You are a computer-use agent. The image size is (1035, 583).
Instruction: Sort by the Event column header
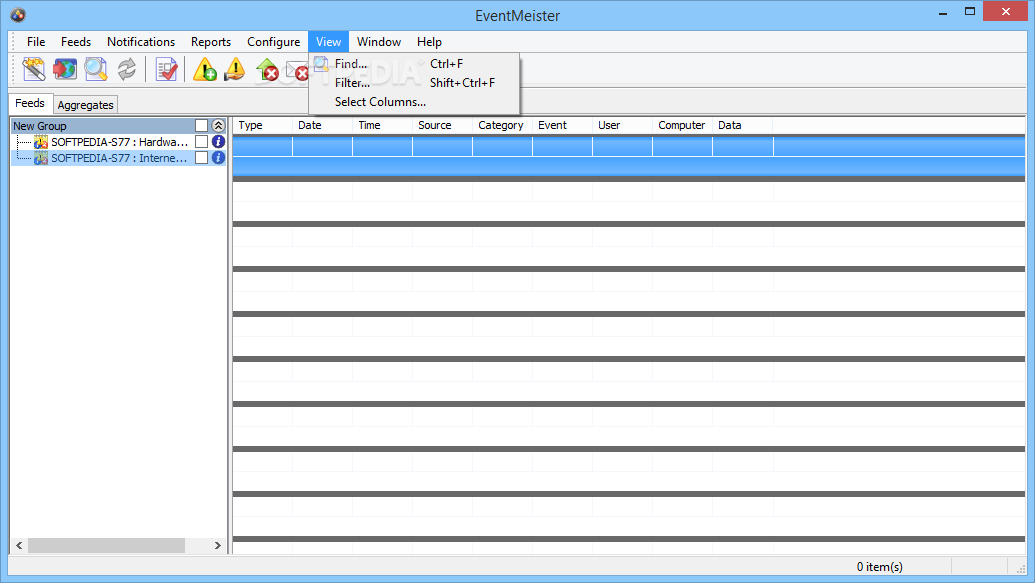[x=562, y=125]
